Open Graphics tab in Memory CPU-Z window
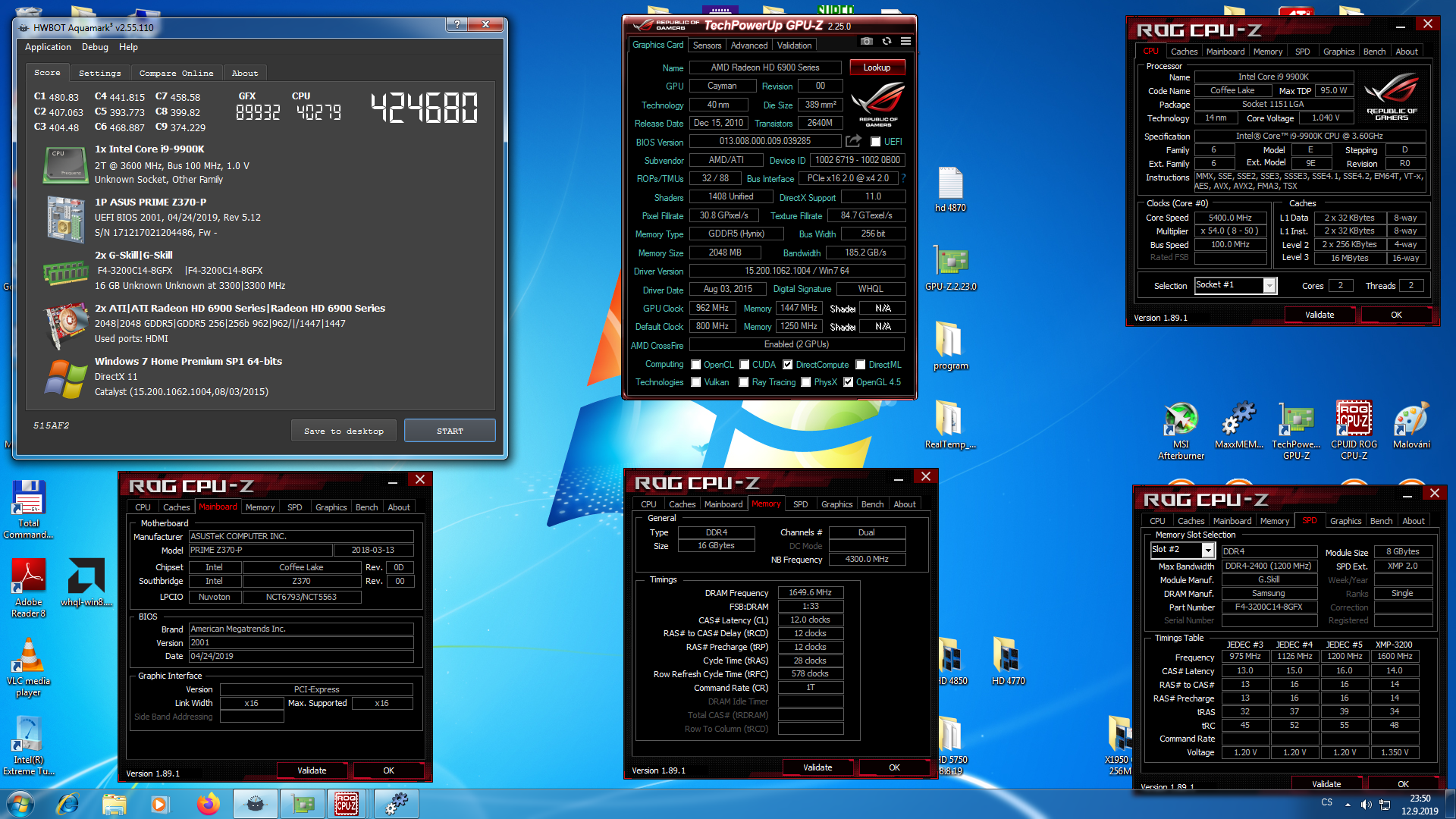The image size is (1456, 819). pyautogui.click(x=836, y=504)
